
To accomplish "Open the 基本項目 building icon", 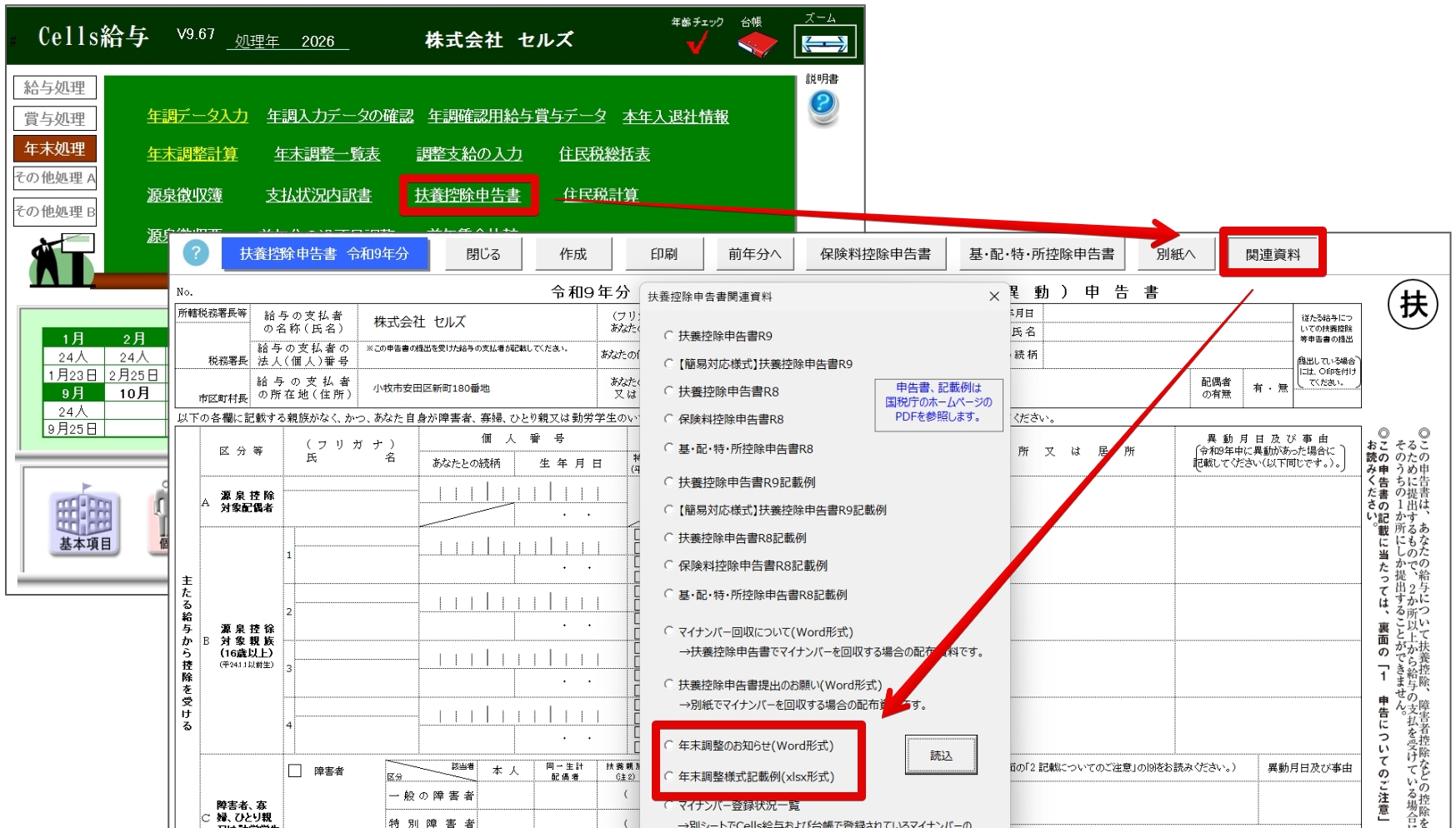I will [84, 521].
